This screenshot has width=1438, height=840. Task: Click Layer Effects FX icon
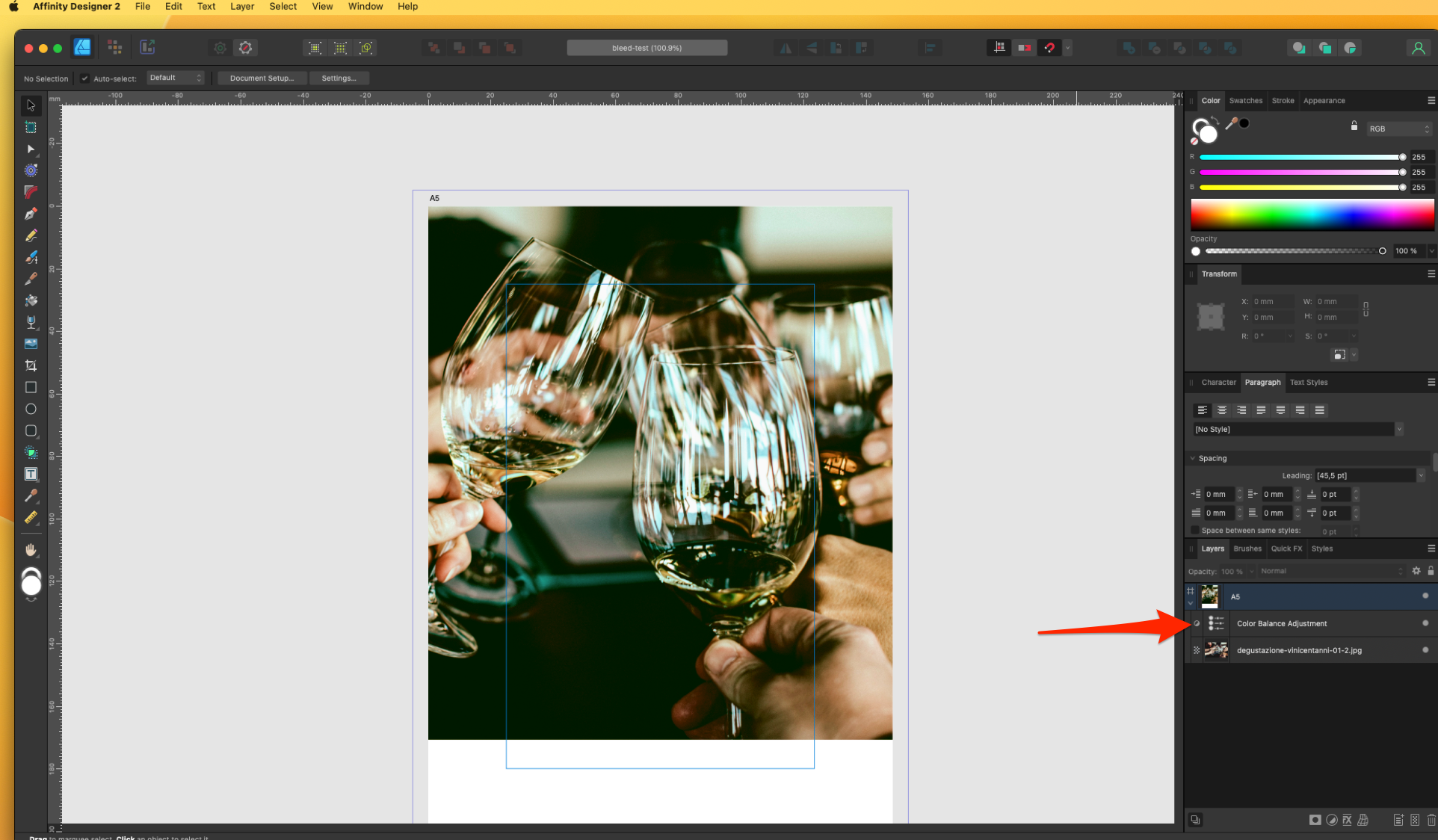[x=1347, y=820]
